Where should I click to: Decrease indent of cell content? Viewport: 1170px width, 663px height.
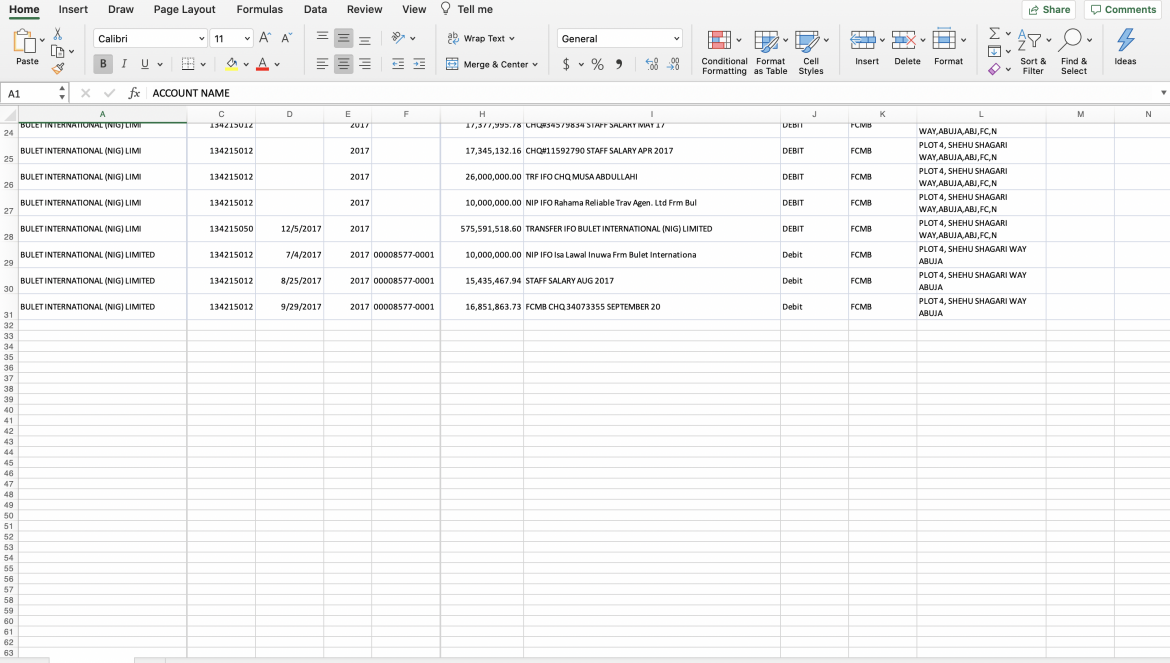point(398,64)
